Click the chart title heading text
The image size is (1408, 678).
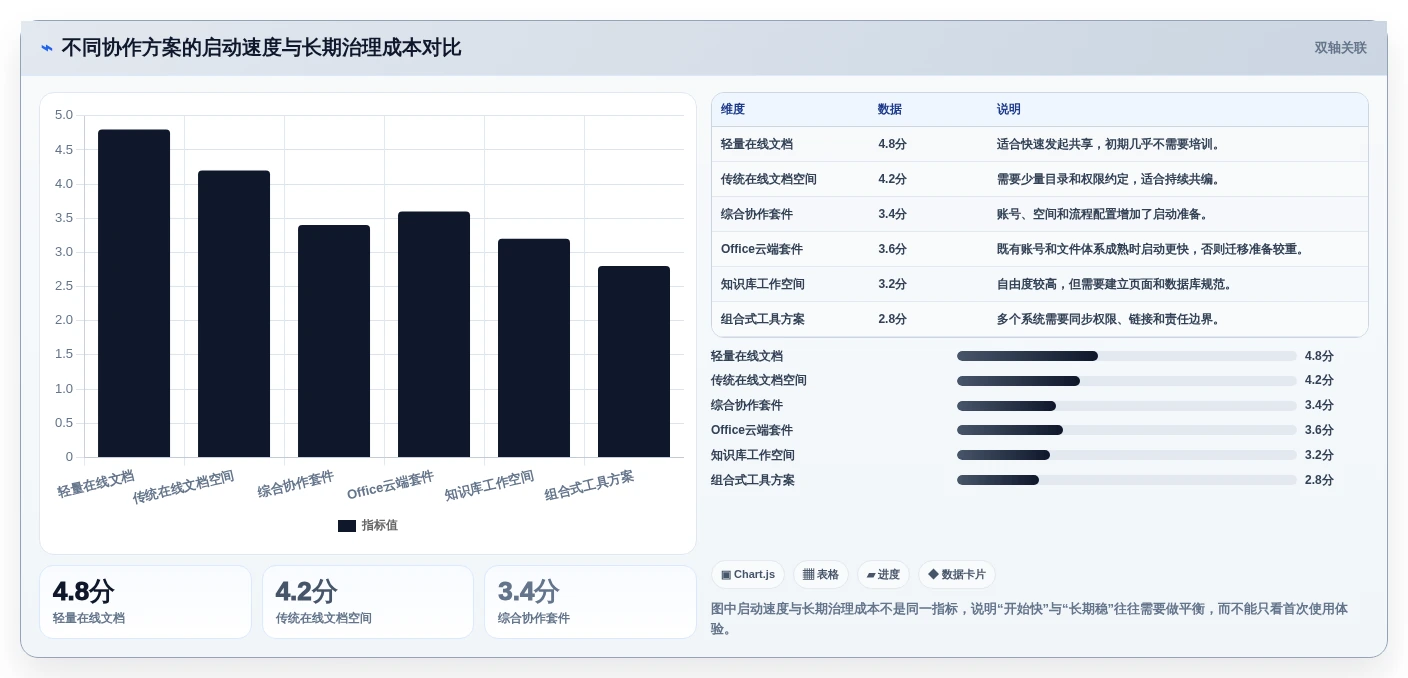point(261,48)
